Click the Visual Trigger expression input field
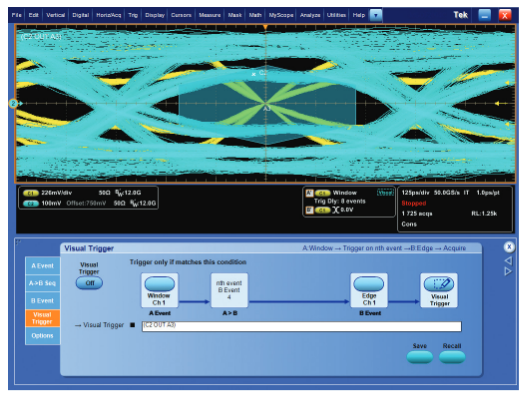Screen dimensions: 526x396 pos(302,326)
